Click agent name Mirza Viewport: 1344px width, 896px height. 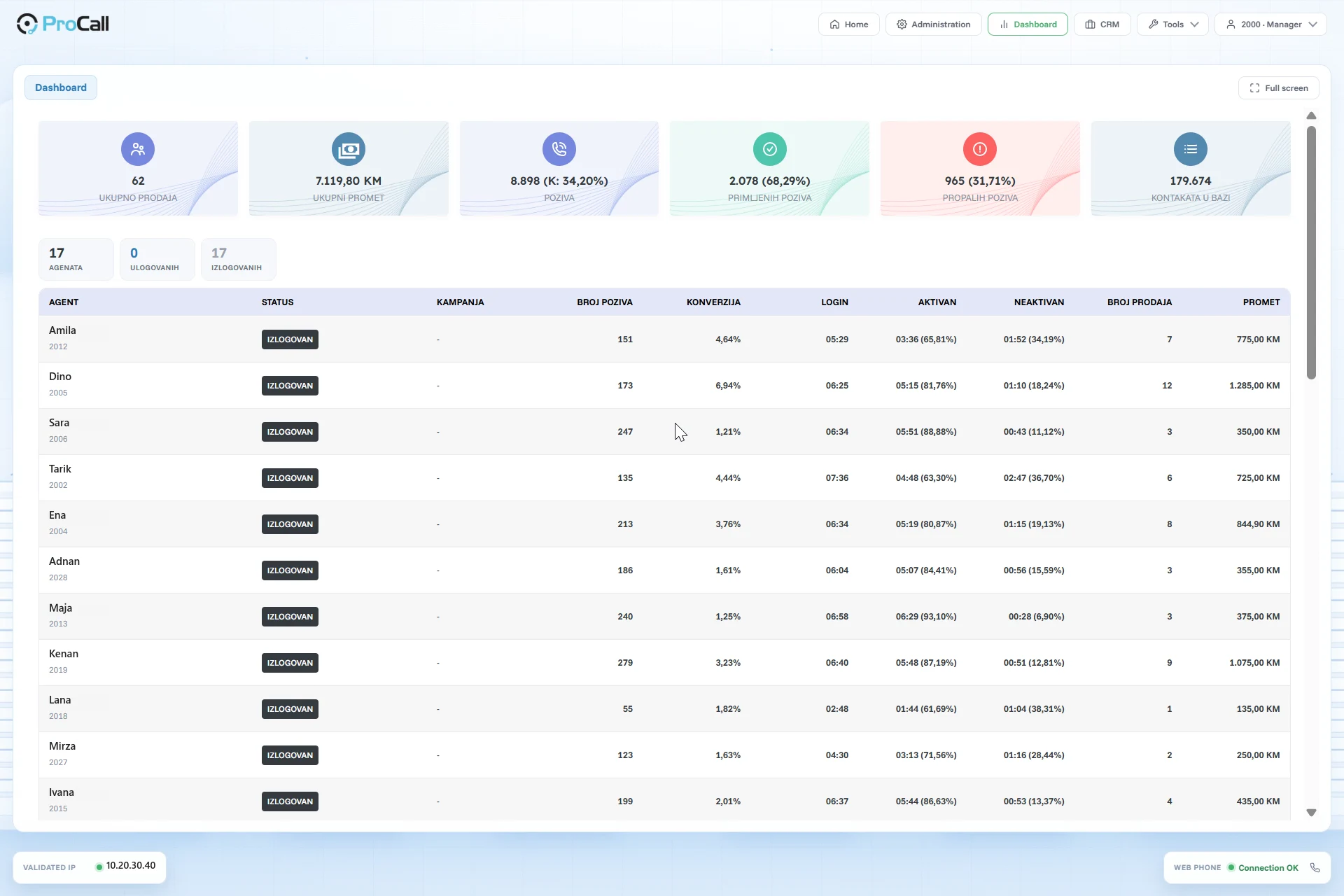coord(62,746)
